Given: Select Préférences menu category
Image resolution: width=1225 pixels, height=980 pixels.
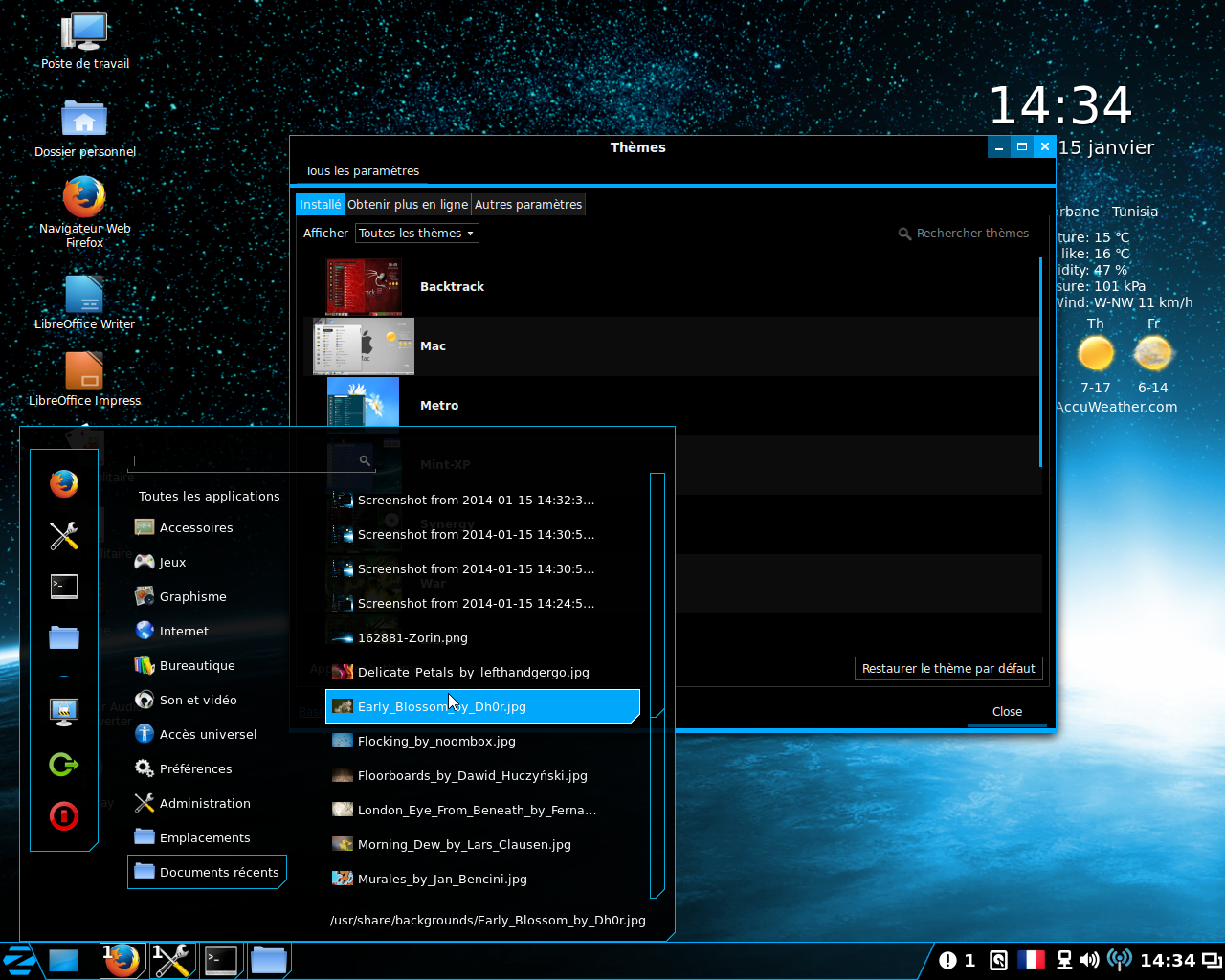Looking at the screenshot, I should point(208,769).
